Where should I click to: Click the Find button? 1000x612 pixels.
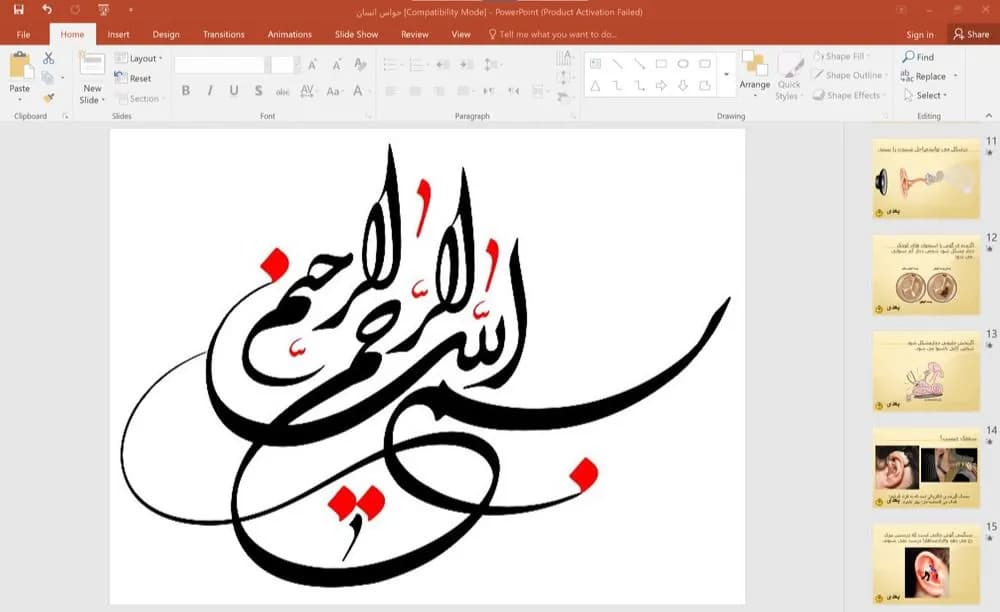click(x=918, y=57)
